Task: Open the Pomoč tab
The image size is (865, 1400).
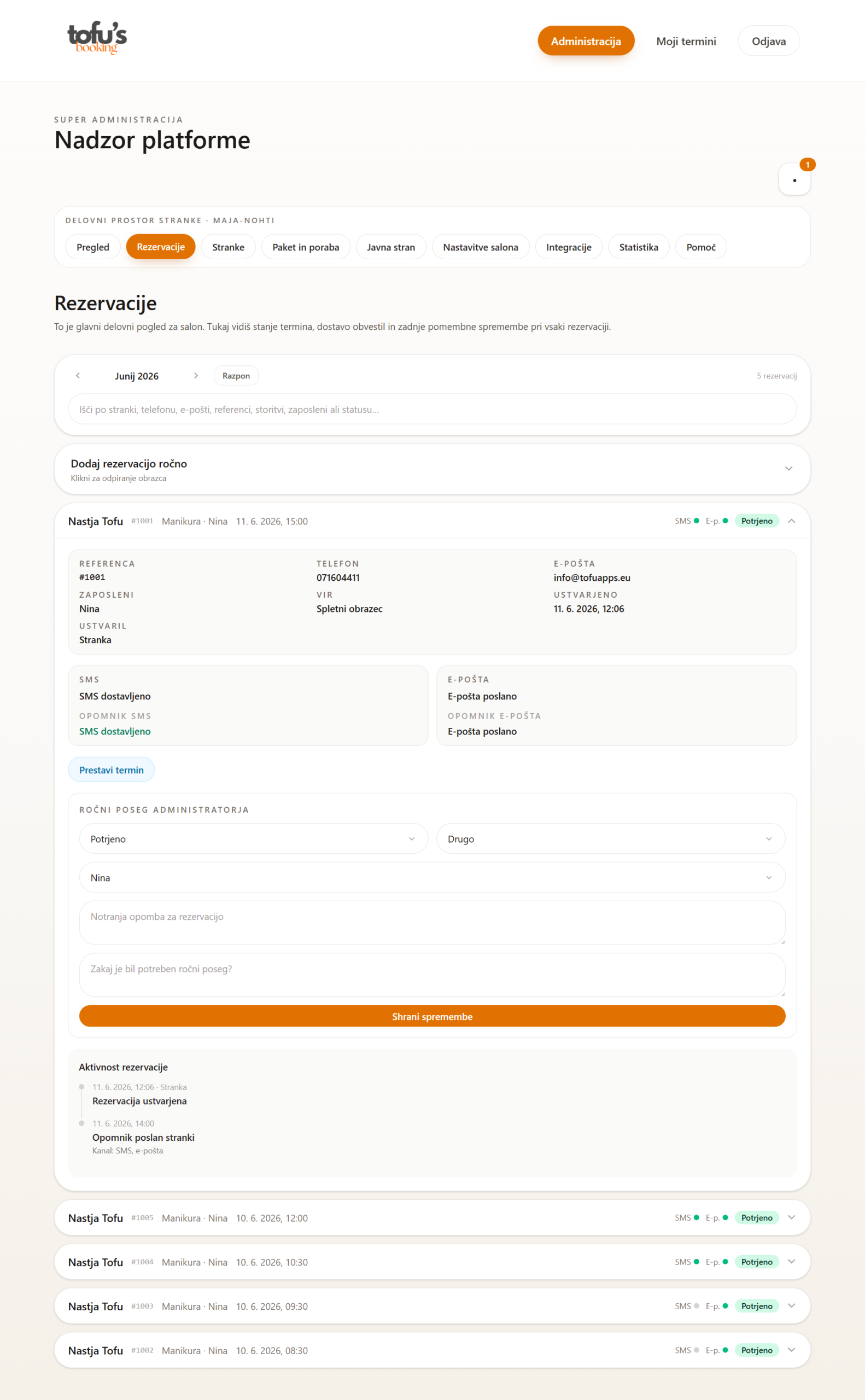Action: coord(701,247)
